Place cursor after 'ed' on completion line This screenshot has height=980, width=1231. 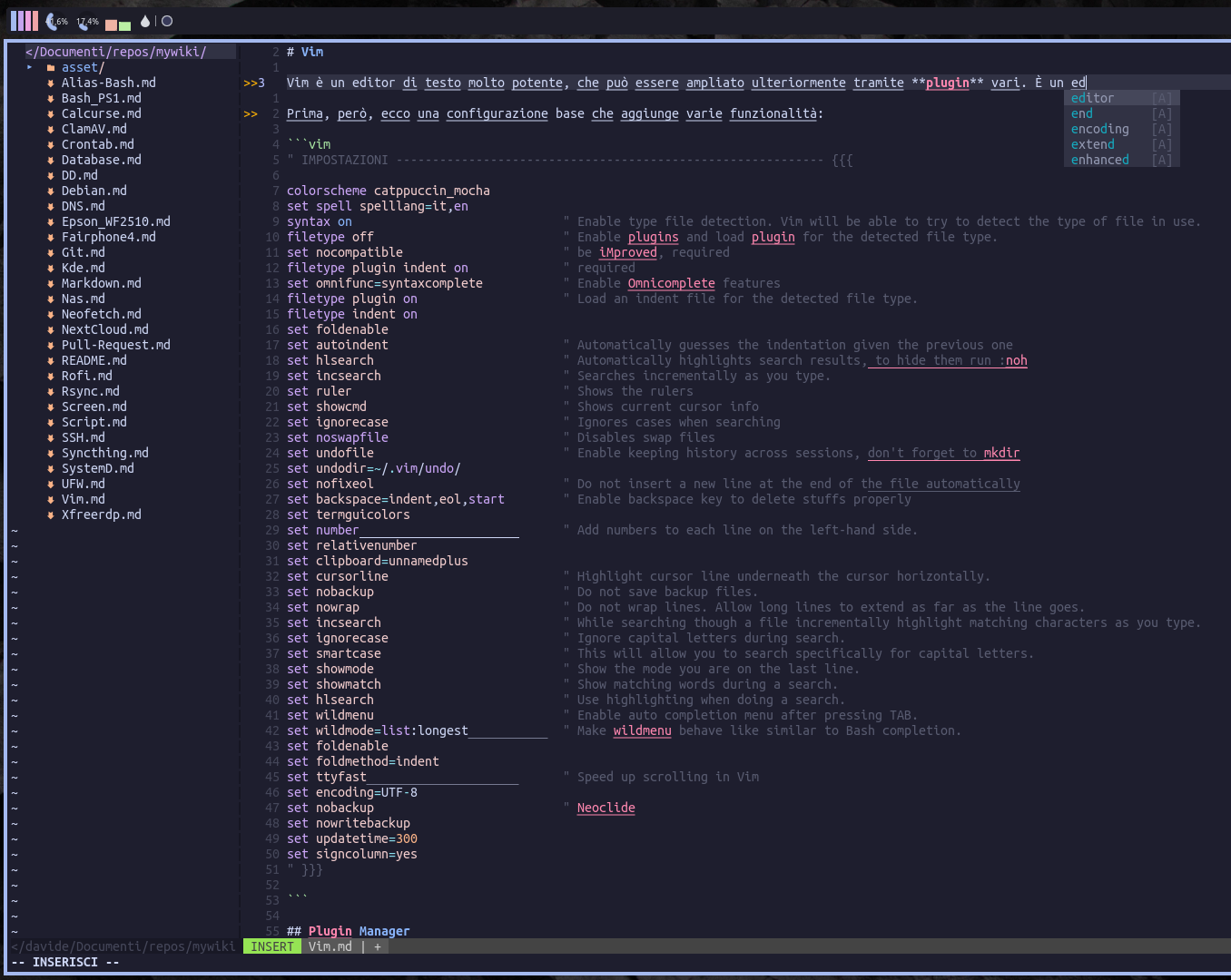tap(1086, 83)
